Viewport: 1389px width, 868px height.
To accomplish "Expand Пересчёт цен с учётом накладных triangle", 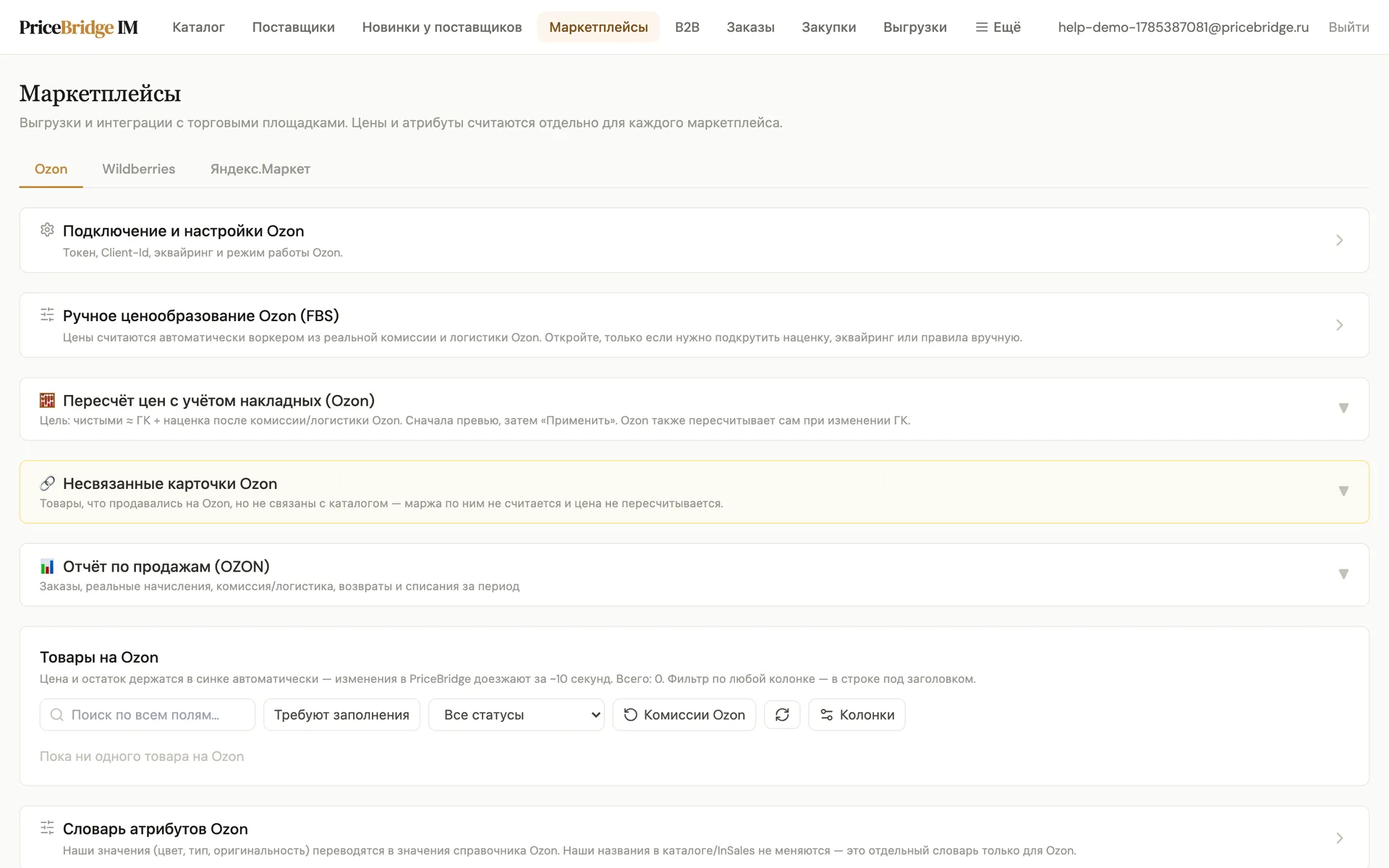I will click(1343, 408).
